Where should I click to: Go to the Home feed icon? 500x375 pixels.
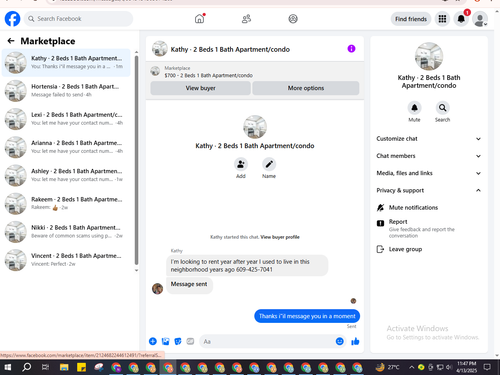tap(200, 19)
